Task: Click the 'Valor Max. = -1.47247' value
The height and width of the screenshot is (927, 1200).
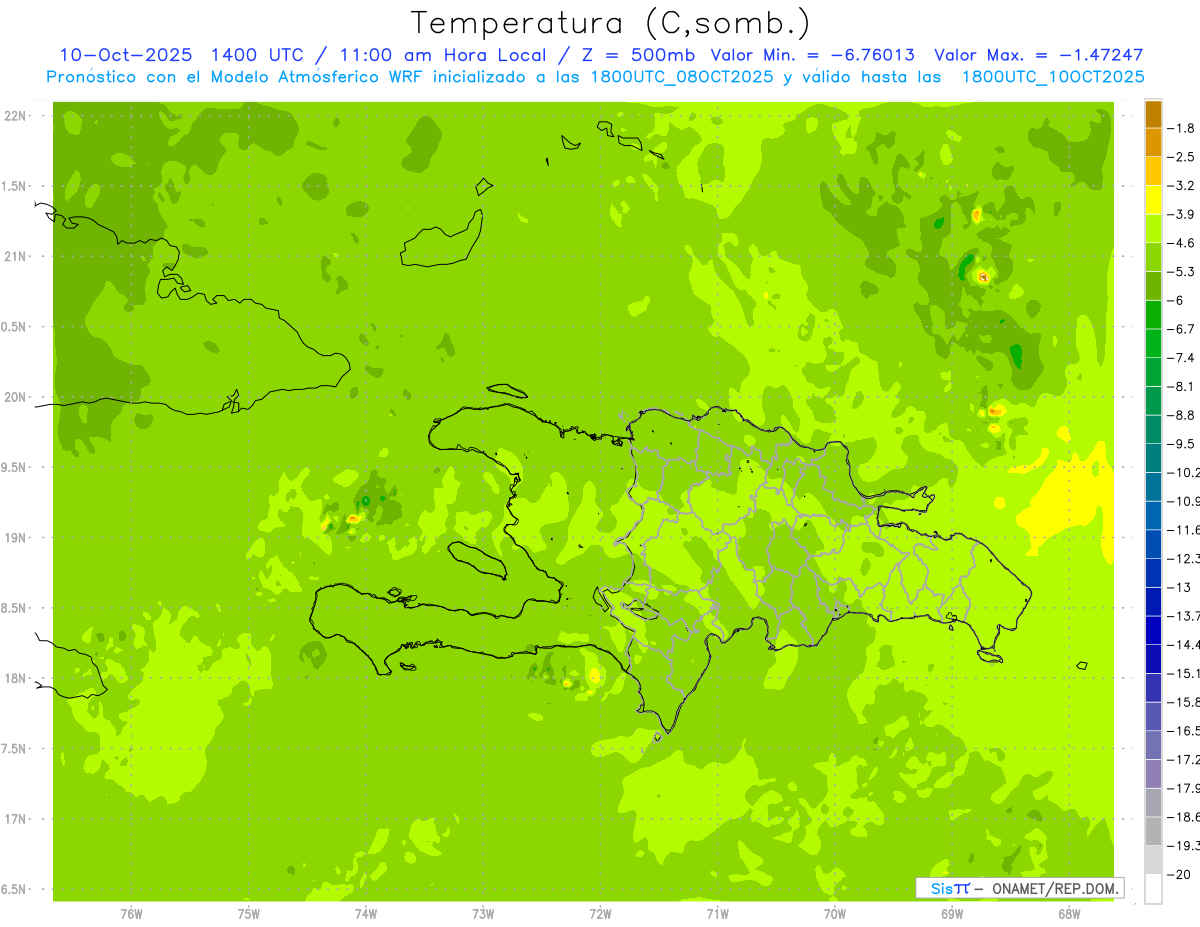Action: click(x=1039, y=55)
